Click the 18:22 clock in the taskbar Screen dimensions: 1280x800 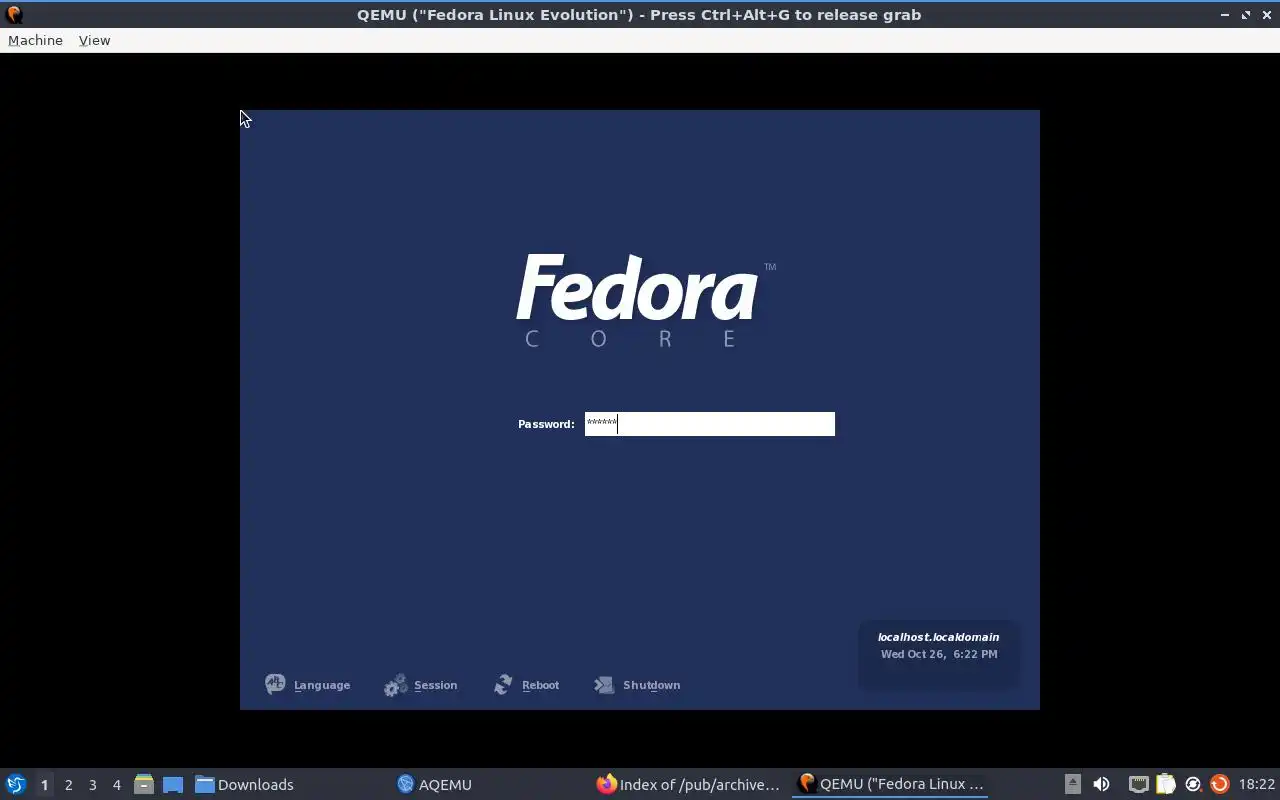pos(1256,784)
